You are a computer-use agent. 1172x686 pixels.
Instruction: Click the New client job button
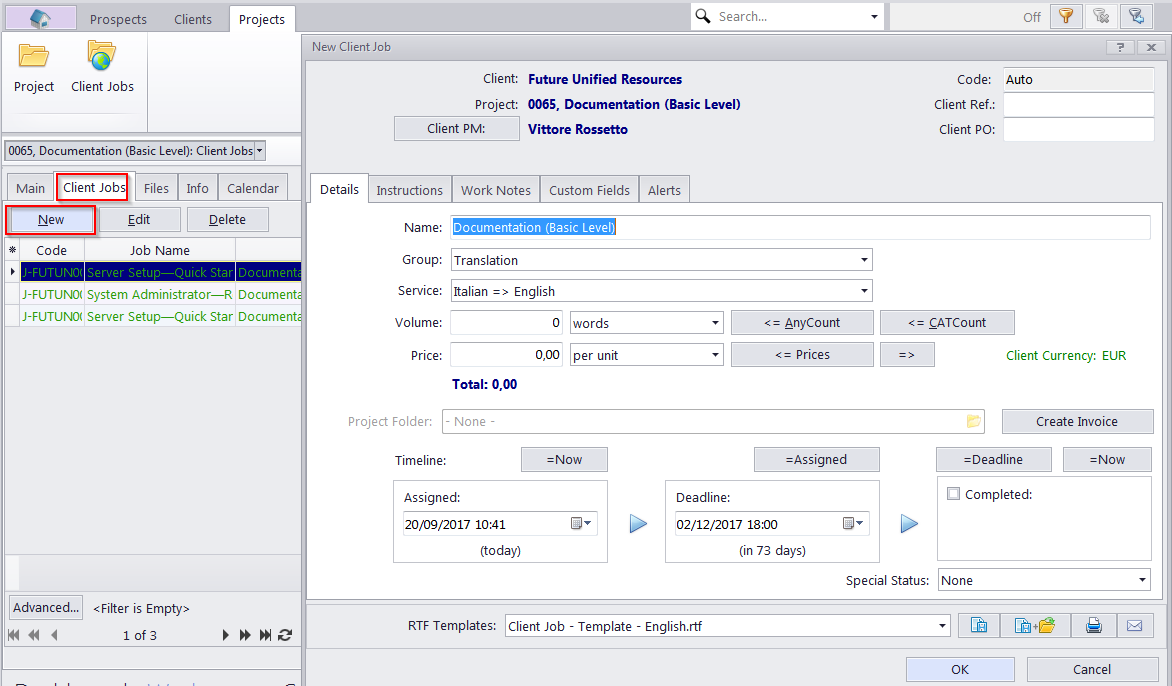point(51,220)
